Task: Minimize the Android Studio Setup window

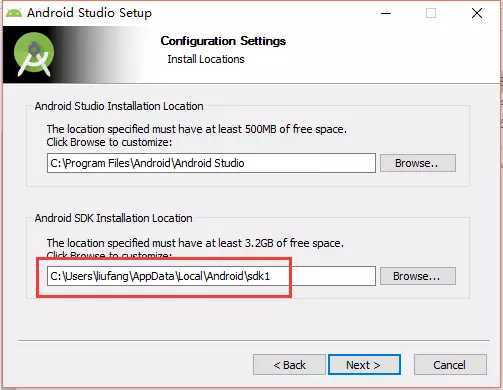Action: [x=386, y=13]
